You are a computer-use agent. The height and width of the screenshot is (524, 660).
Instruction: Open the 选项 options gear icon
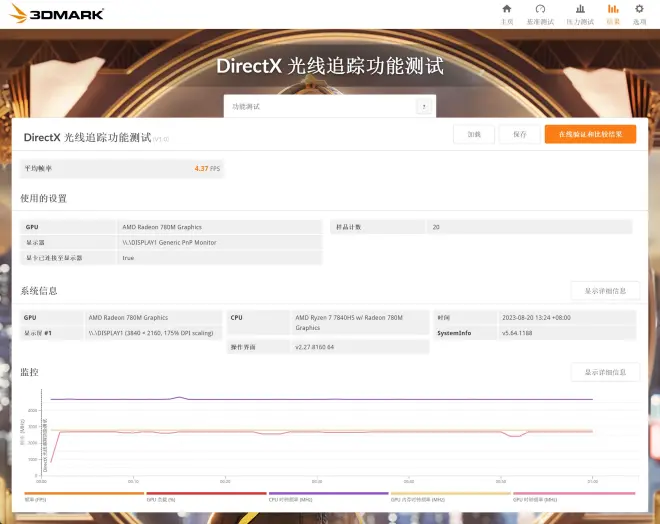click(x=639, y=13)
